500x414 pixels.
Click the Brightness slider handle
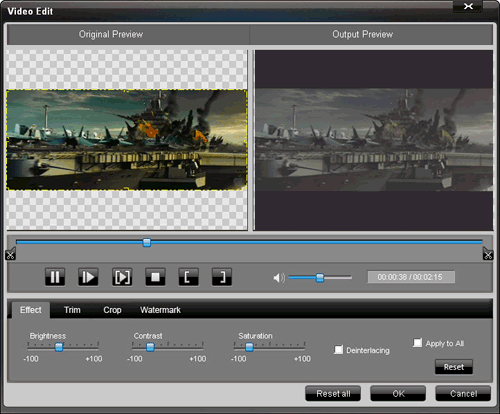59,347
